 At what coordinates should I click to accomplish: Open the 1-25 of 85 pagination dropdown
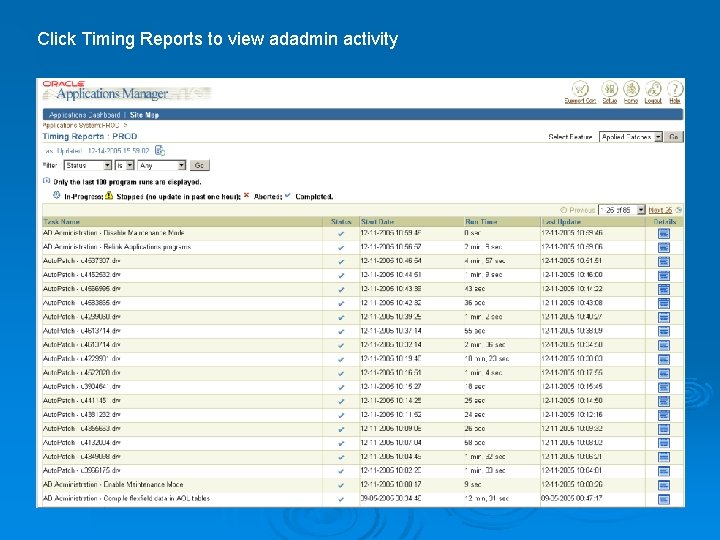click(x=622, y=210)
